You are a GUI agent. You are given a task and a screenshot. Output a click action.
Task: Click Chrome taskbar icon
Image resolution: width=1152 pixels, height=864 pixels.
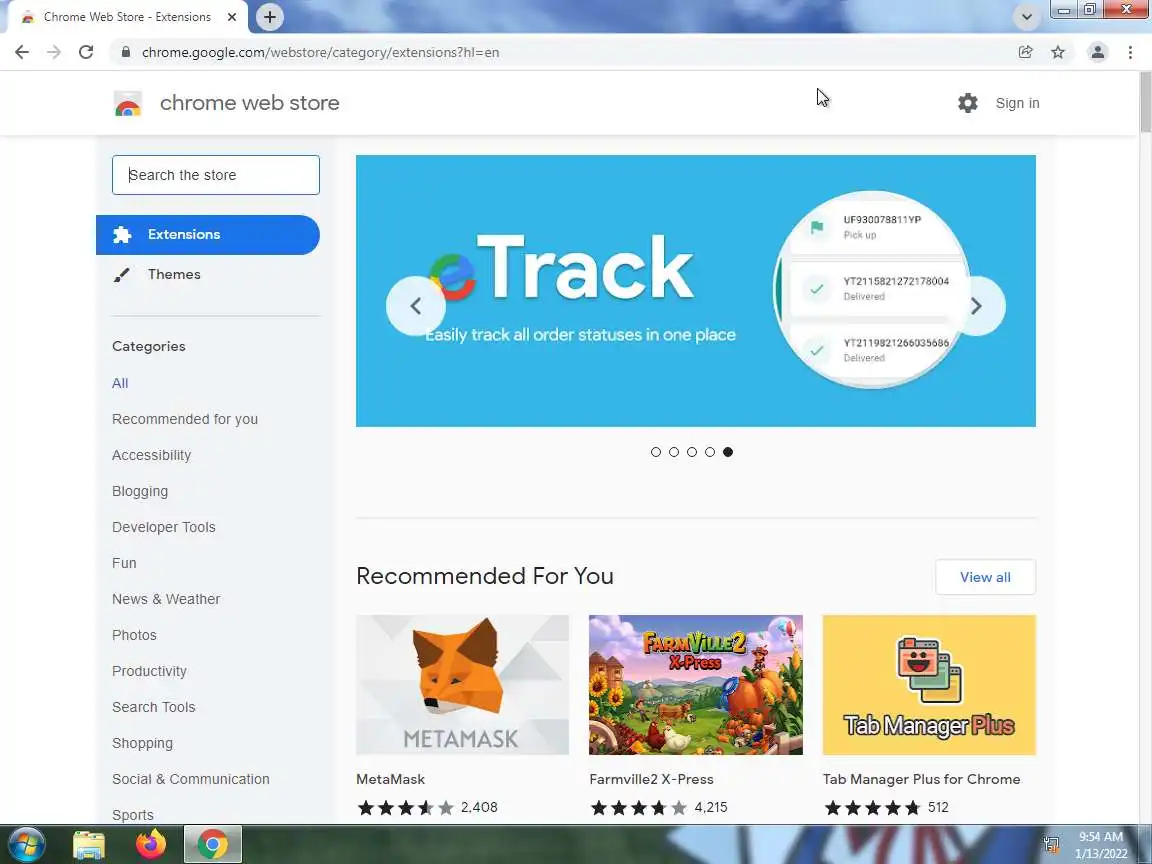(212, 845)
